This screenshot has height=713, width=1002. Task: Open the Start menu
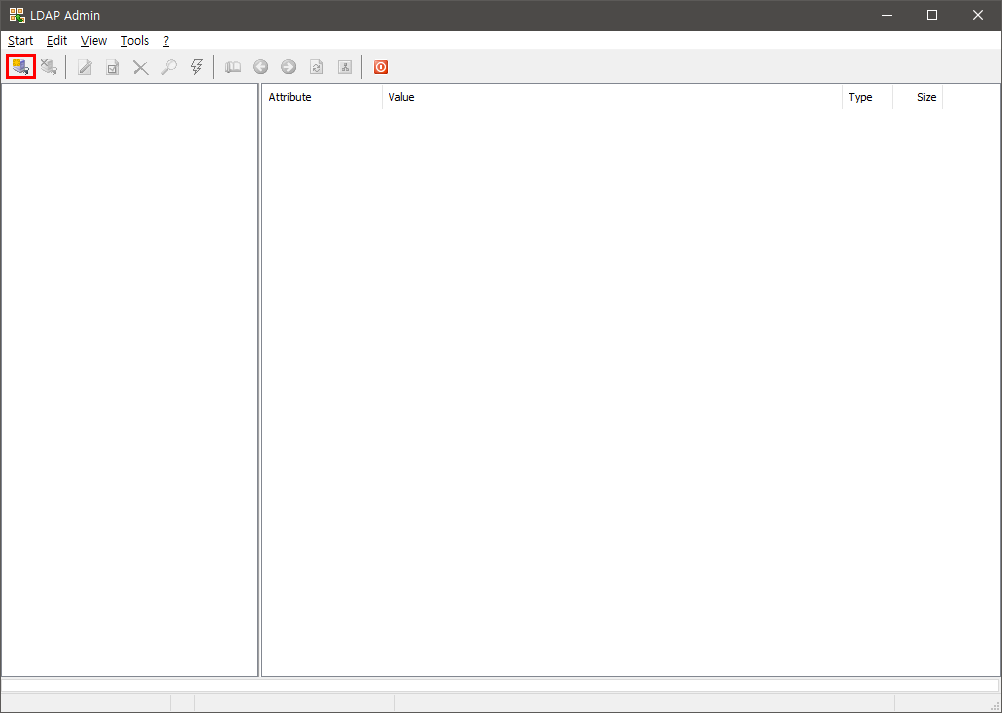(x=20, y=41)
